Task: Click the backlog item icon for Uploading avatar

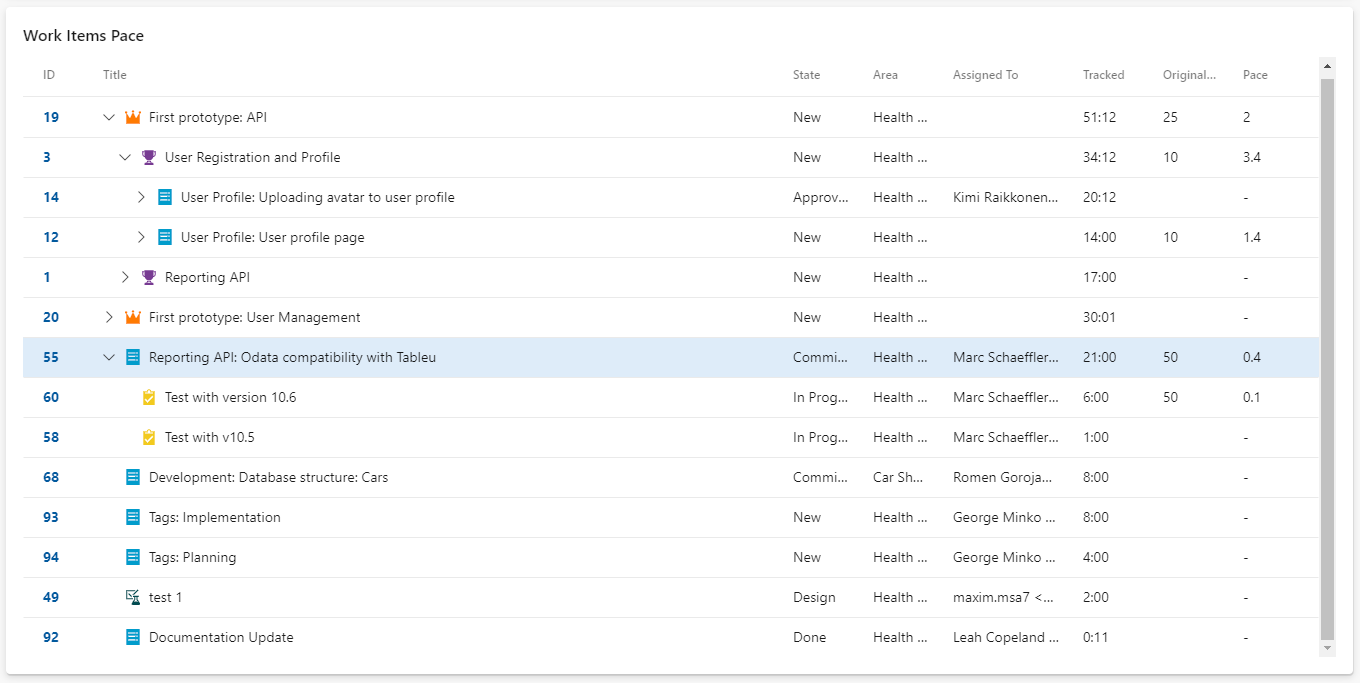Action: click(x=165, y=197)
